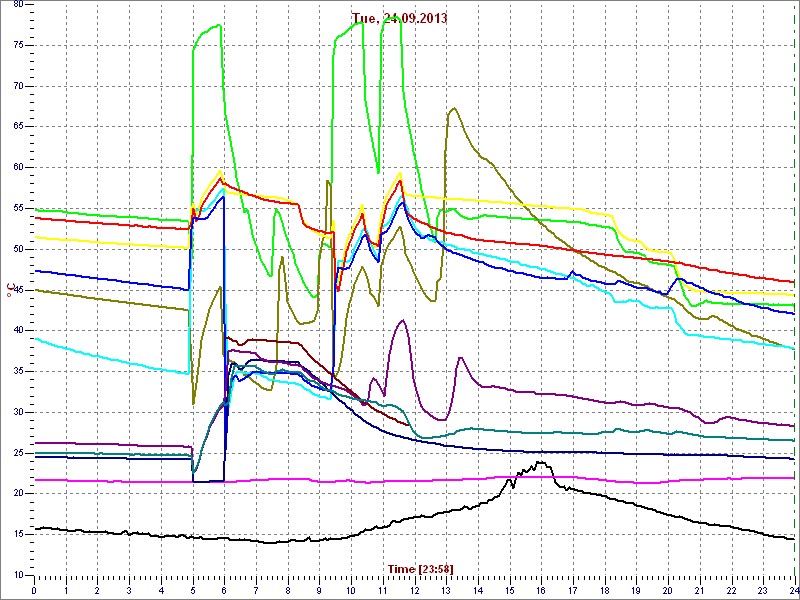This screenshot has width=800, height=600.
Task: Select the 70 label on temperature axis
Action: click(x=17, y=86)
